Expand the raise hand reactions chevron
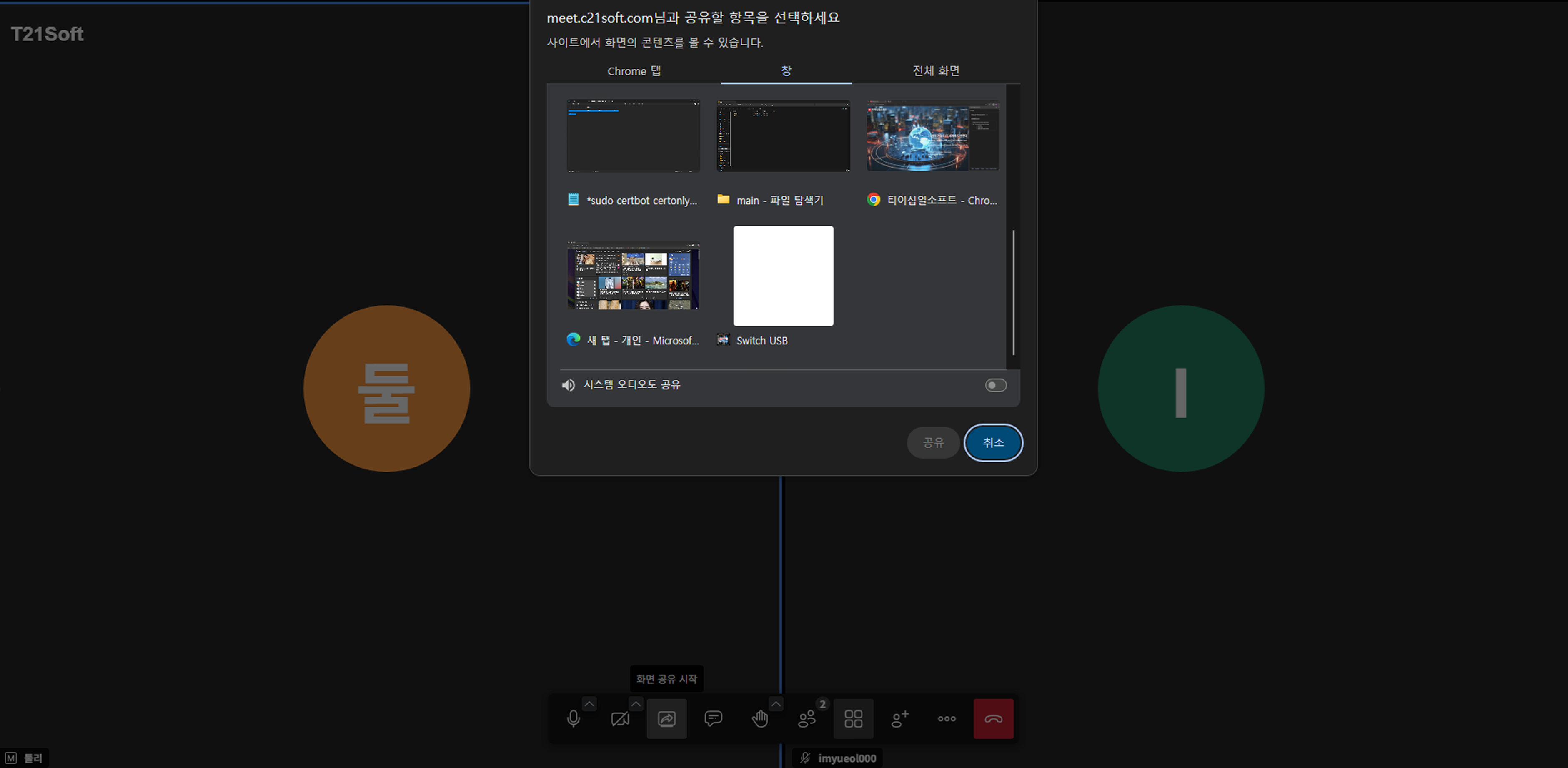Viewport: 1568px width, 768px height. tap(776, 703)
